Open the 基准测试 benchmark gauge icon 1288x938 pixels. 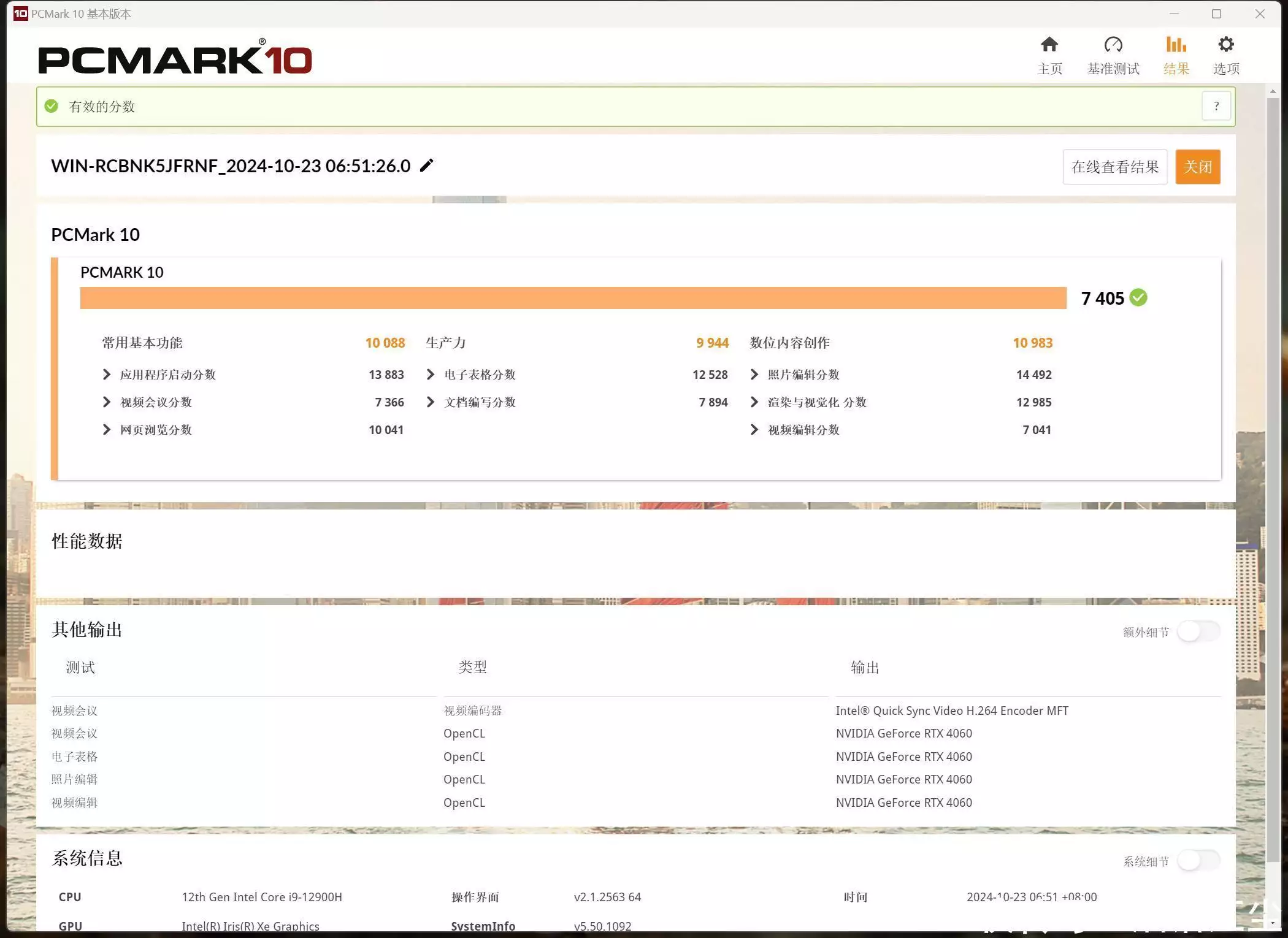pyautogui.click(x=1113, y=45)
